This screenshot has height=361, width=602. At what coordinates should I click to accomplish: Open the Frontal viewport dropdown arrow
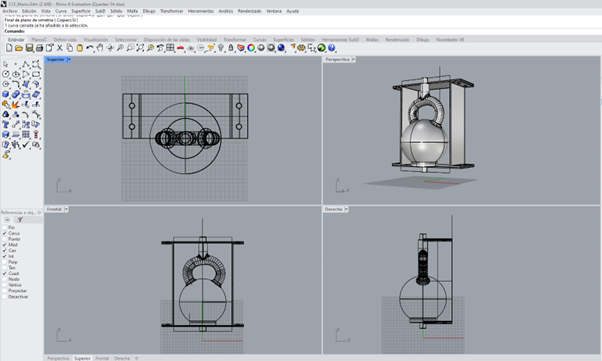pyautogui.click(x=66, y=209)
